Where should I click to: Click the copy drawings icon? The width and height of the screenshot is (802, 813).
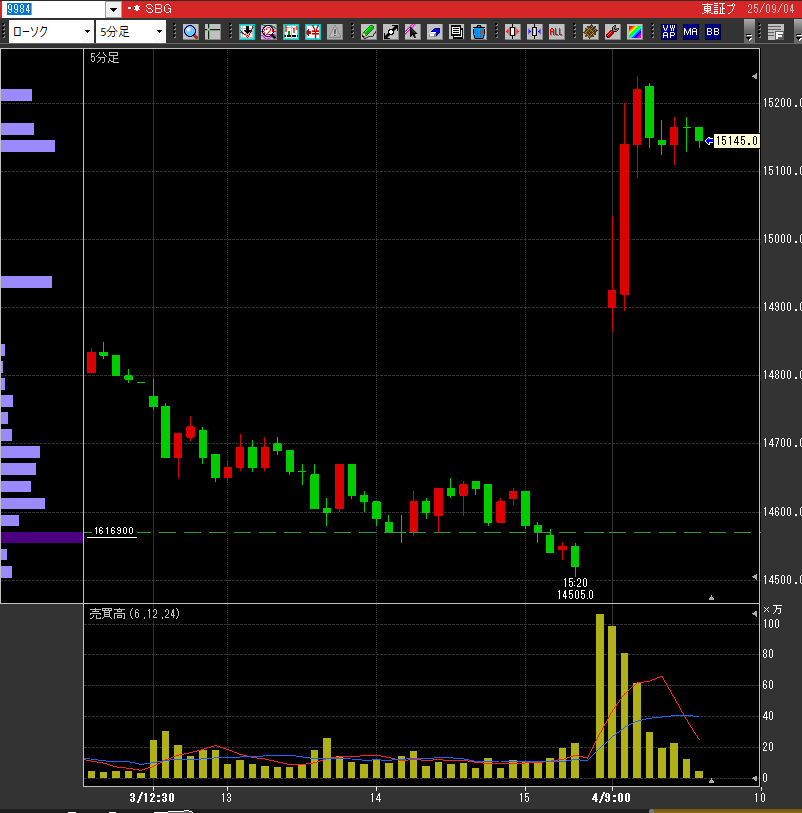click(457, 32)
